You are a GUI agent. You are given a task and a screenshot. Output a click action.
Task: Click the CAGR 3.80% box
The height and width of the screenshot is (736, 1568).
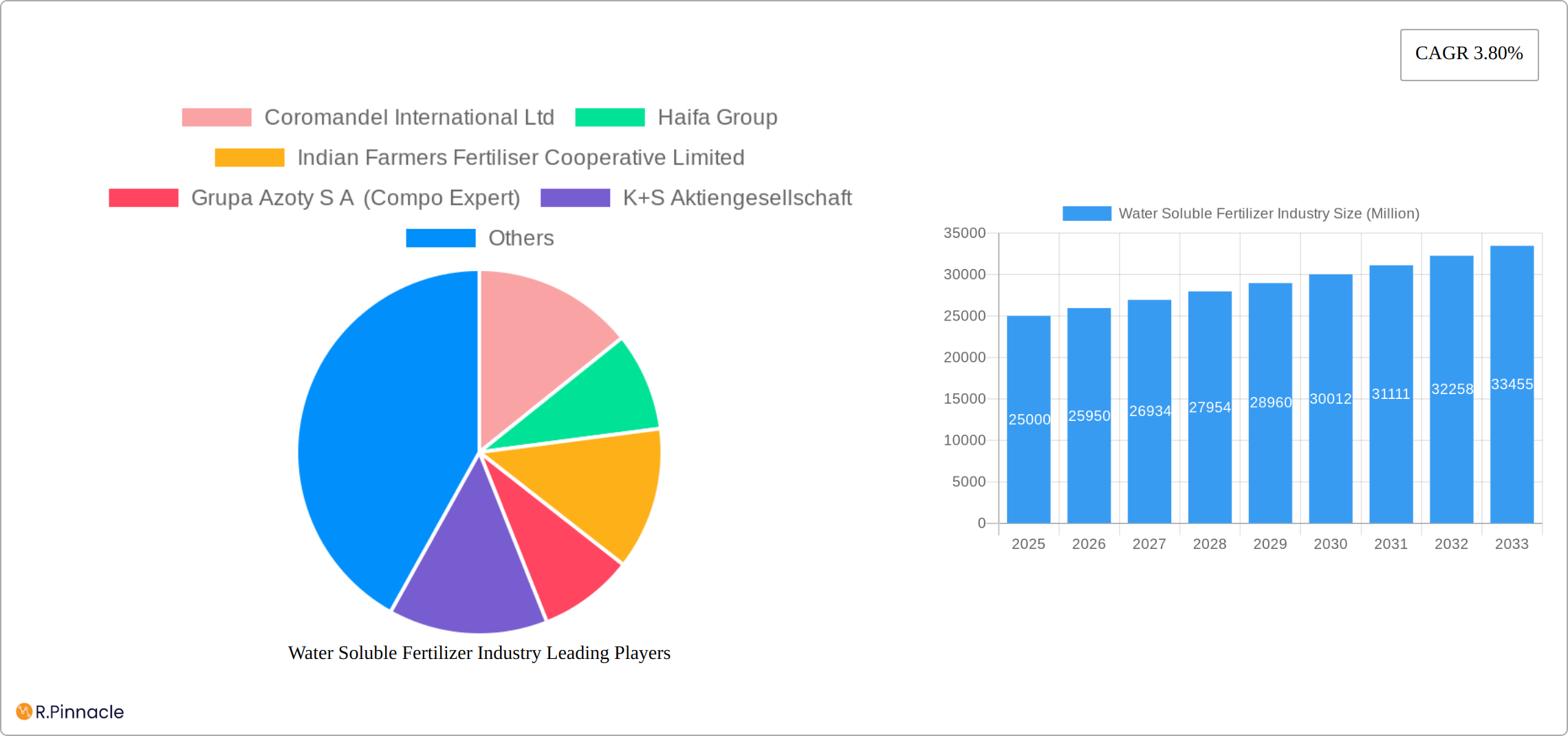coord(1469,54)
